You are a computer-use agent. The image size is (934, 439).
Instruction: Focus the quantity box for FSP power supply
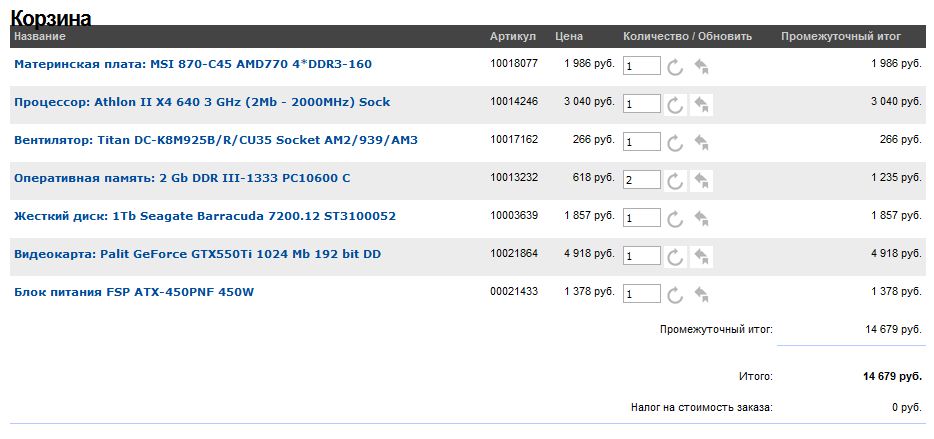click(x=641, y=294)
